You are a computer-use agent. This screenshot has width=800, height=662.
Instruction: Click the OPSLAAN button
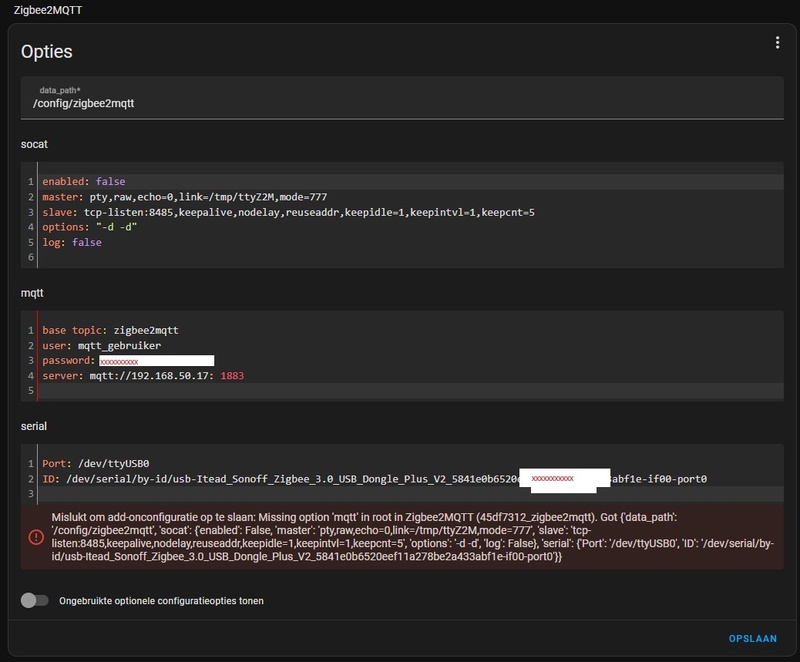753,639
